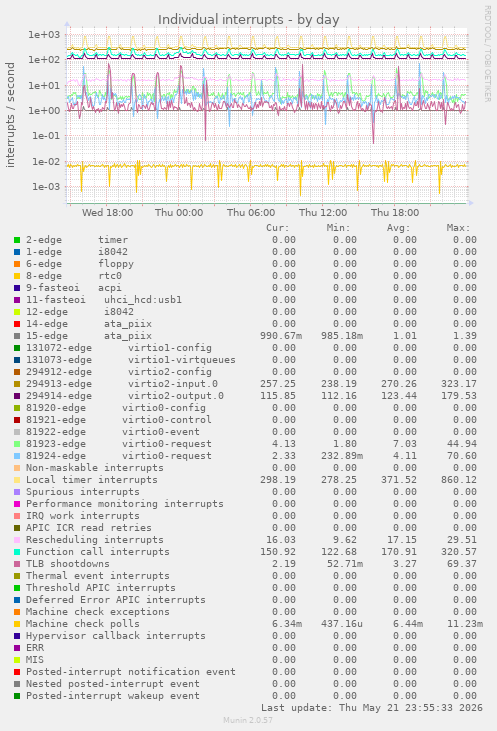
Task: Click the Individual interrupts - by day title
Action: 248,20
